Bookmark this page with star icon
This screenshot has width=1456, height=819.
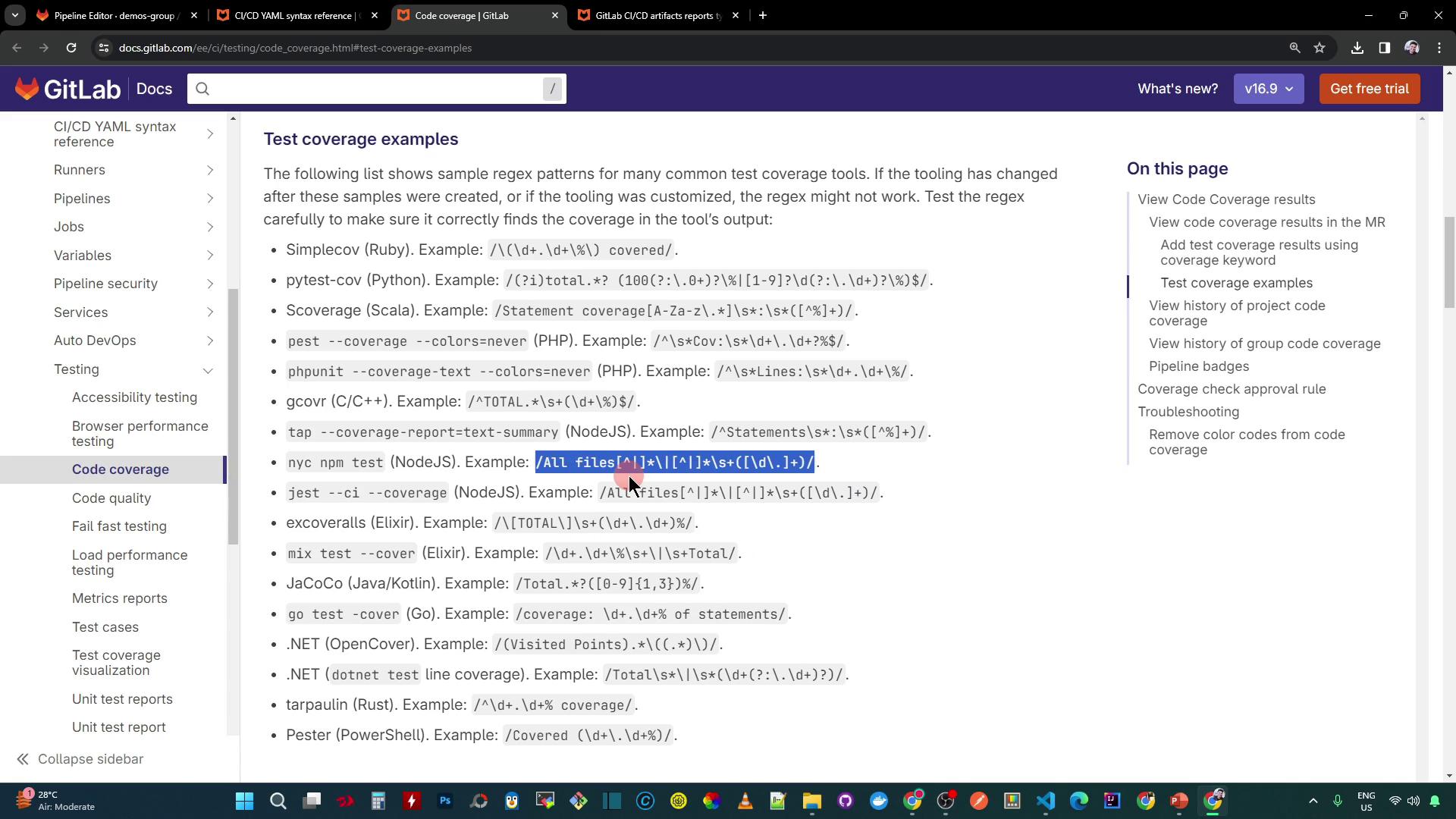tap(1319, 48)
